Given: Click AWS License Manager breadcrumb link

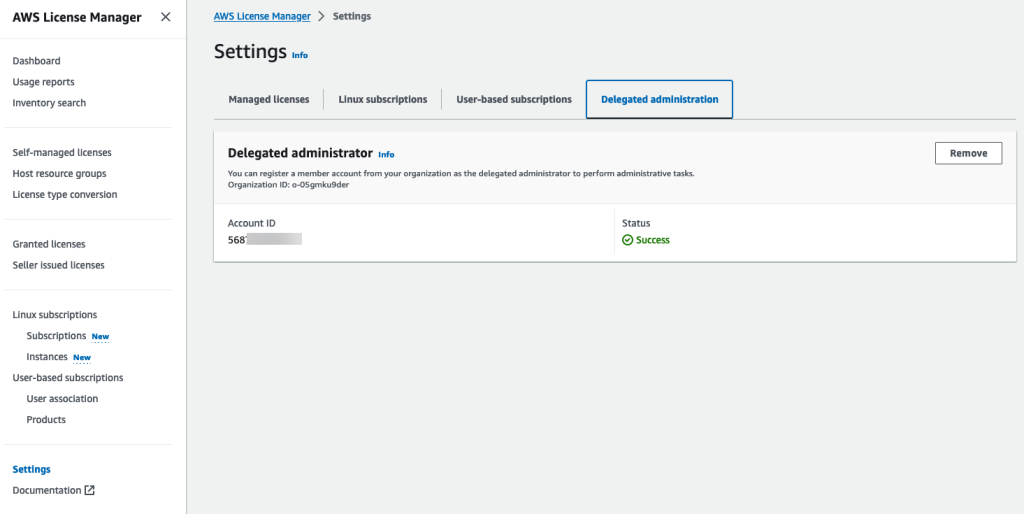Looking at the screenshot, I should coord(262,16).
